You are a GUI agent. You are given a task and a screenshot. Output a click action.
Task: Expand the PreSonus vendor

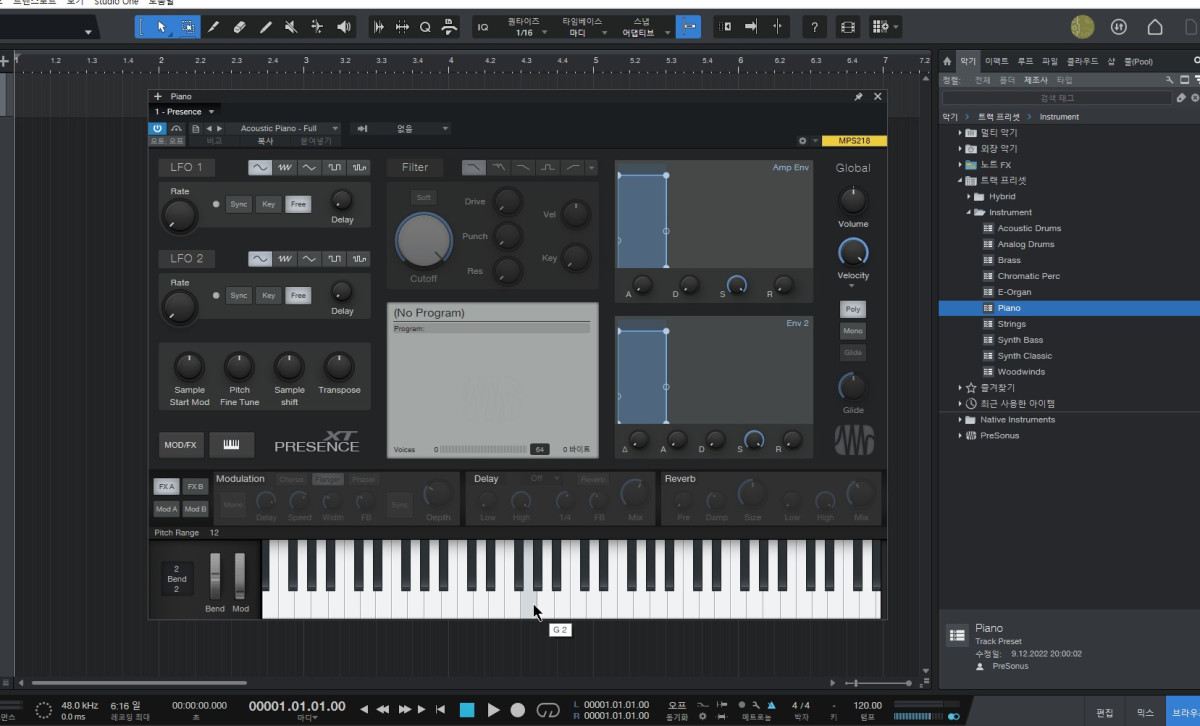[960, 436]
